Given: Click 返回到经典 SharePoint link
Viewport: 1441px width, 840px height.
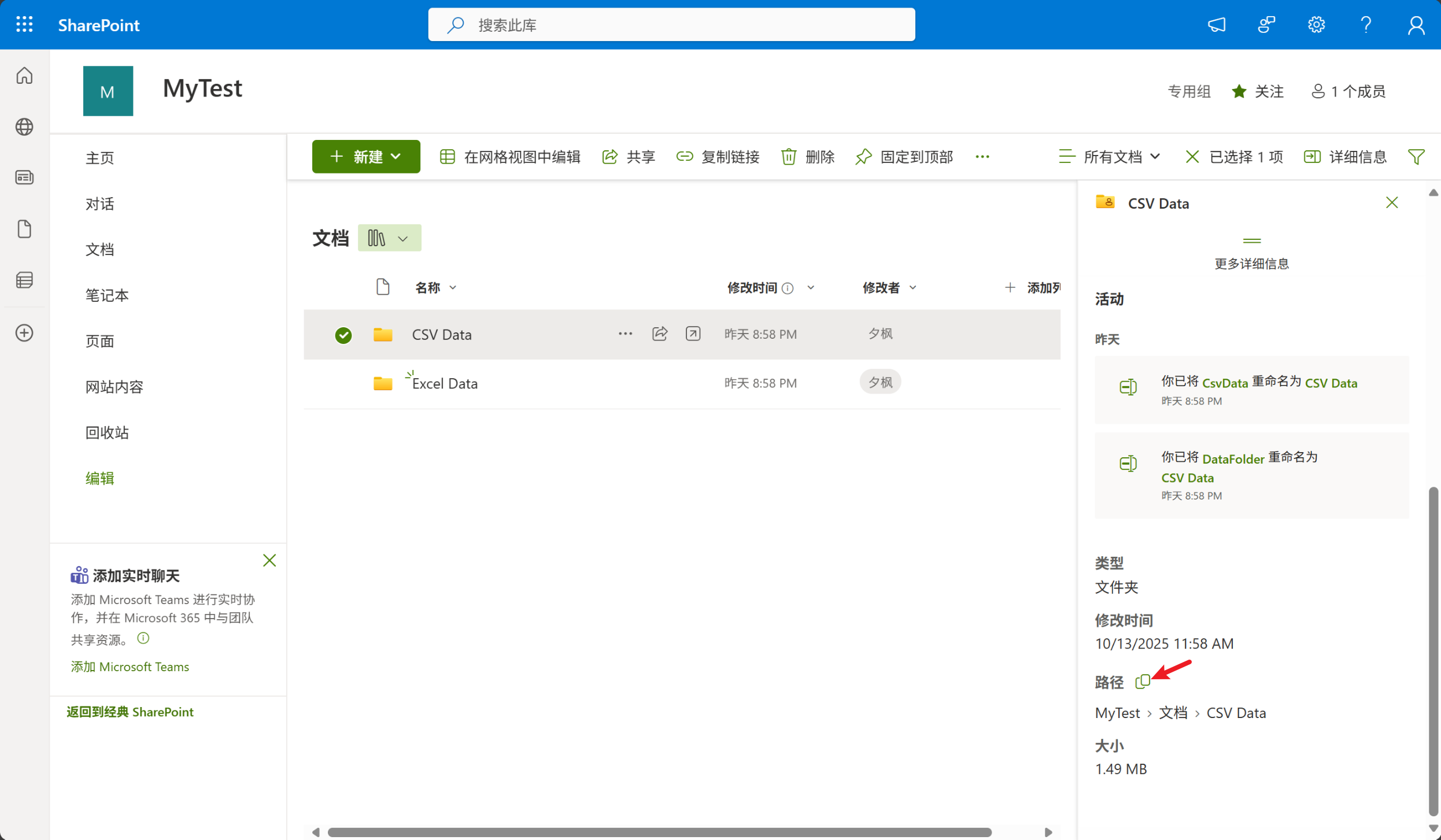Looking at the screenshot, I should click(x=130, y=712).
